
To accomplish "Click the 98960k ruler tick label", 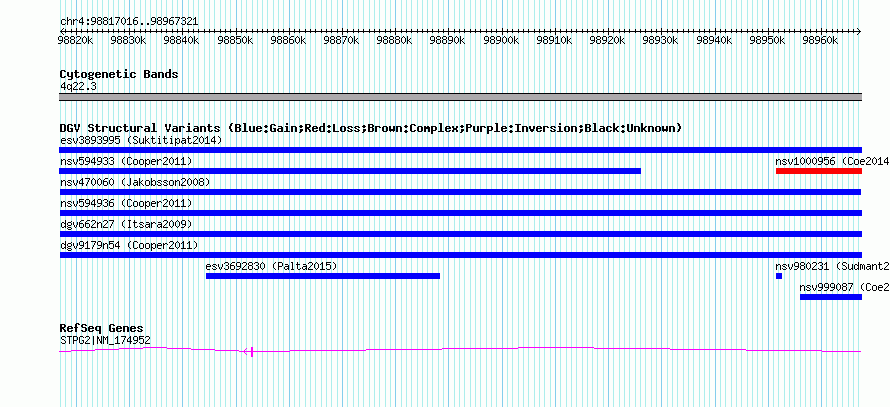I will pyautogui.click(x=821, y=40).
